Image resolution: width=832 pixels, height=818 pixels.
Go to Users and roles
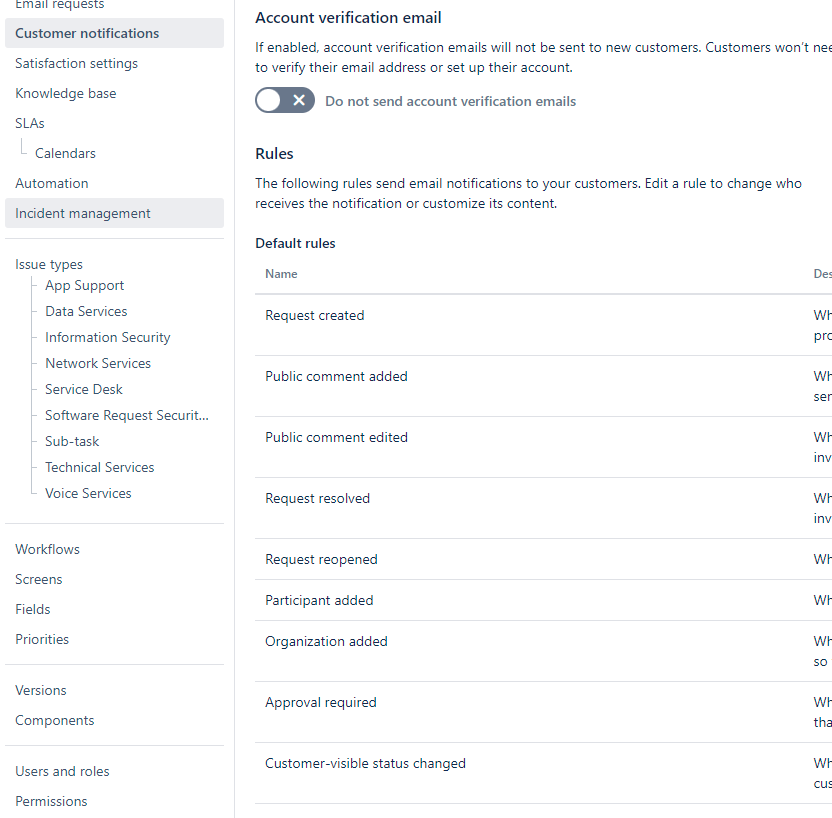pyautogui.click(x=62, y=771)
